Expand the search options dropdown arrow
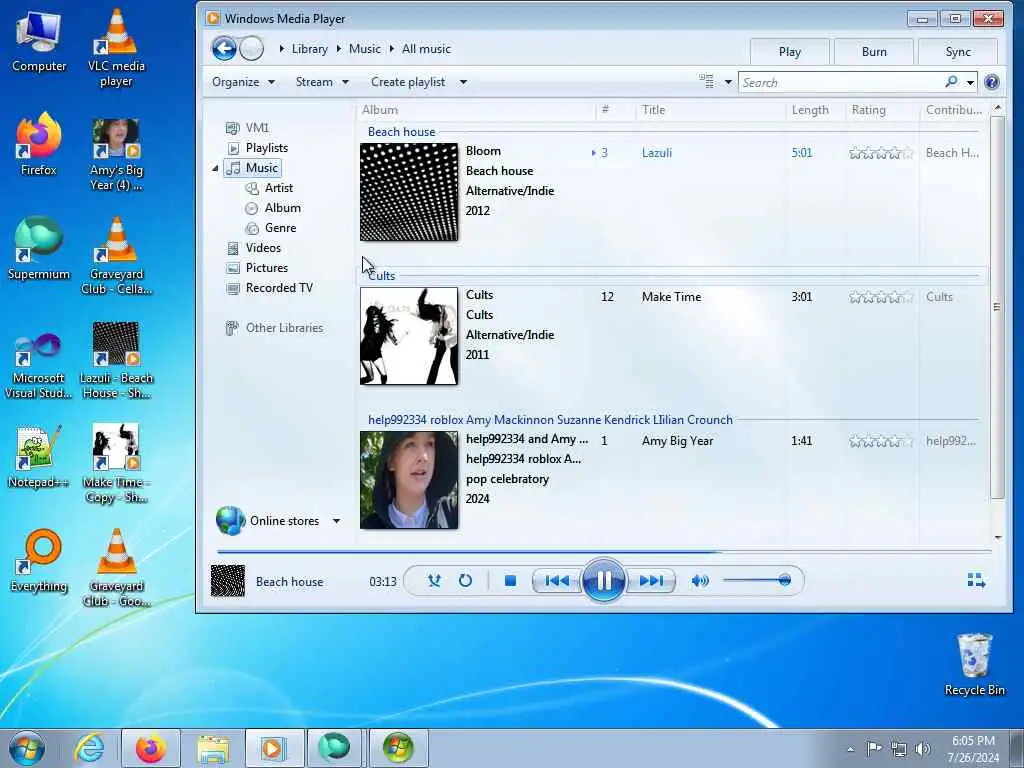 click(x=970, y=82)
